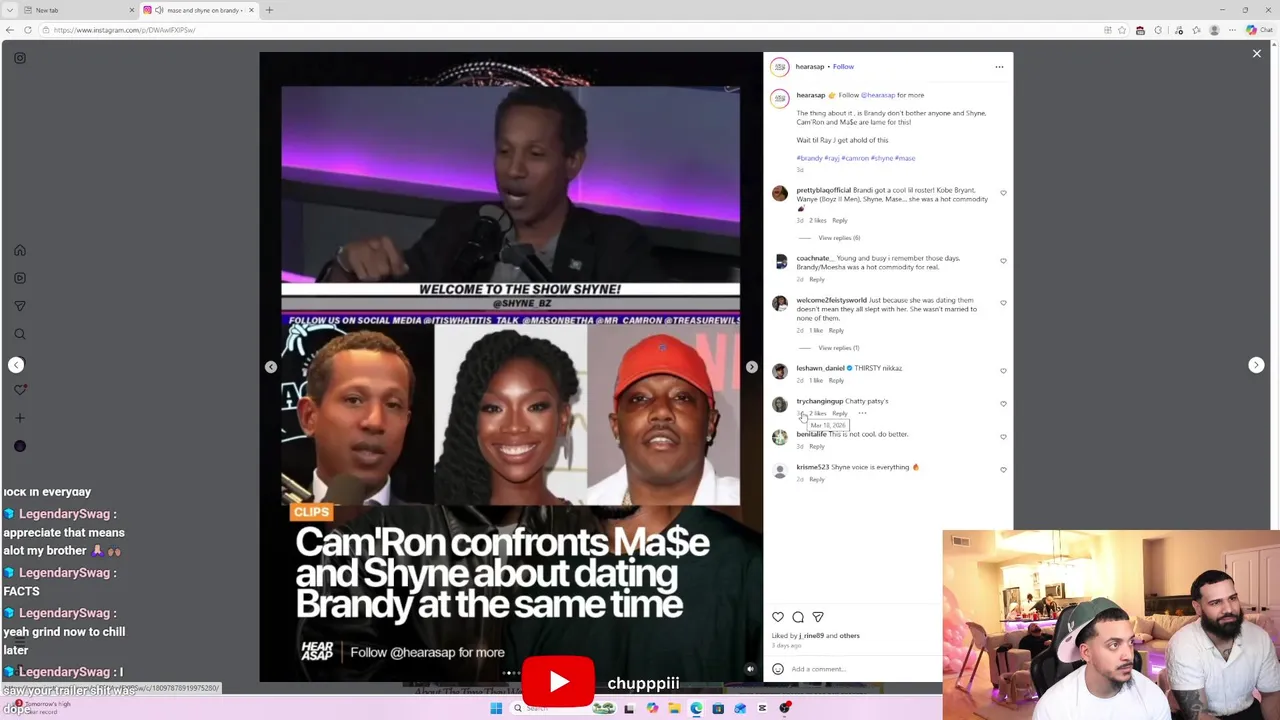This screenshot has height=720, width=1280.
Task: View '2 likes' on prettyblaqofficial's comment
Action: pyautogui.click(x=818, y=220)
